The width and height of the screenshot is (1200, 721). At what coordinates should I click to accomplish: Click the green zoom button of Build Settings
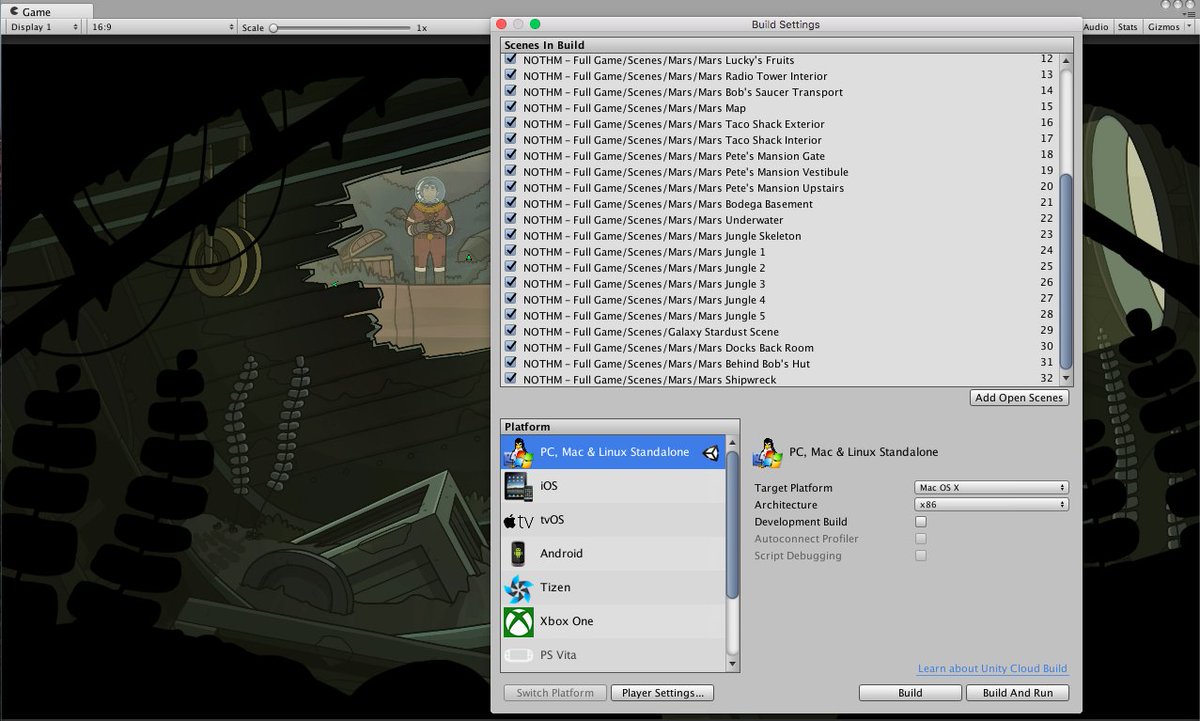(x=535, y=24)
